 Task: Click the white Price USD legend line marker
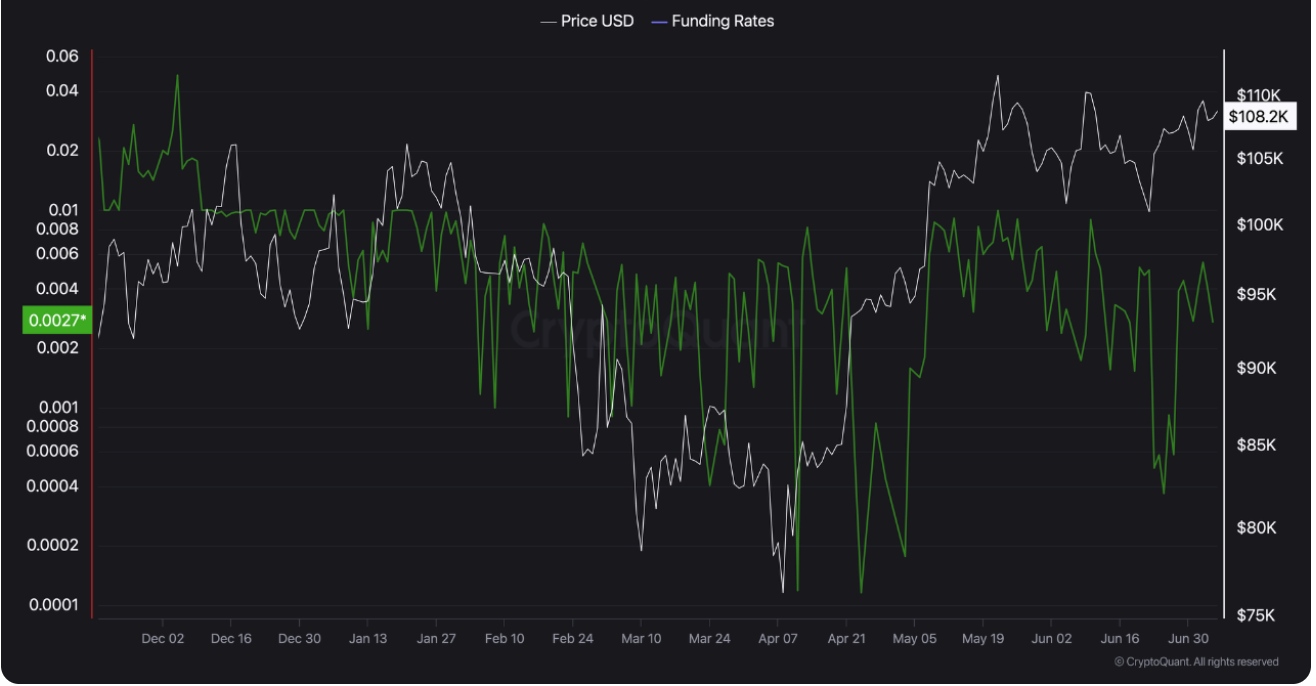[x=548, y=21]
